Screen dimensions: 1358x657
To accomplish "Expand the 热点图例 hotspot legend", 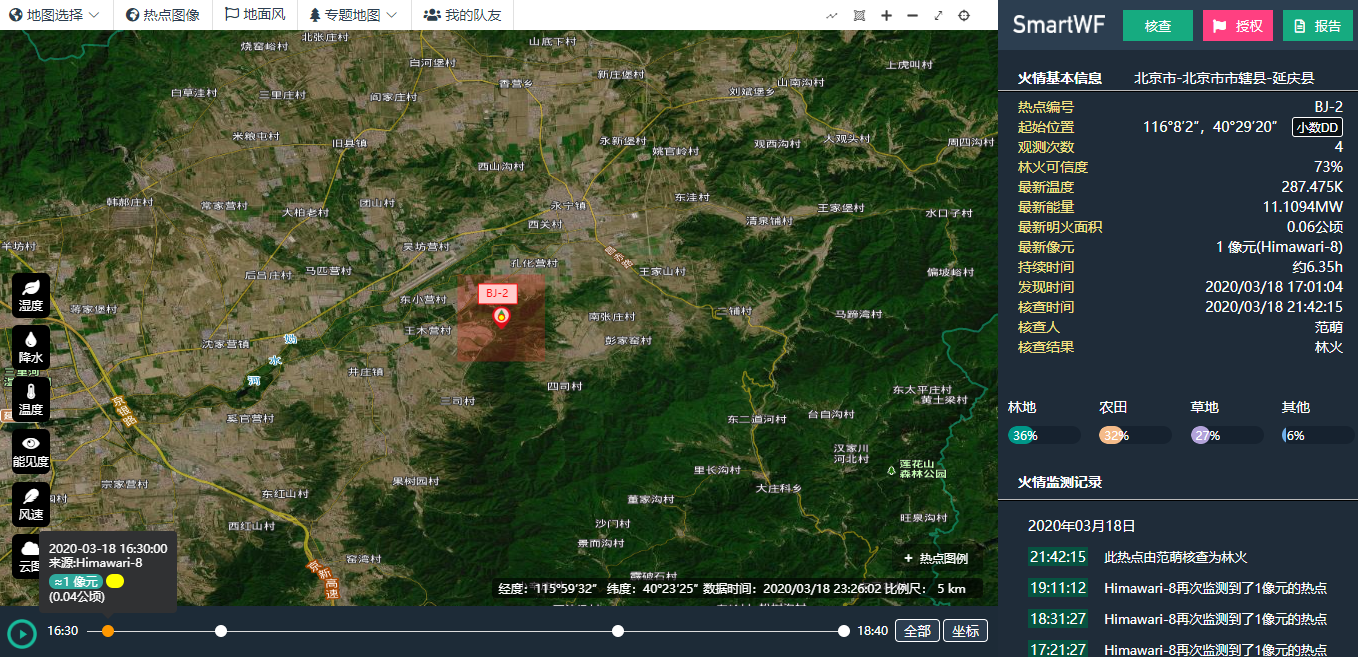I will (x=935, y=559).
